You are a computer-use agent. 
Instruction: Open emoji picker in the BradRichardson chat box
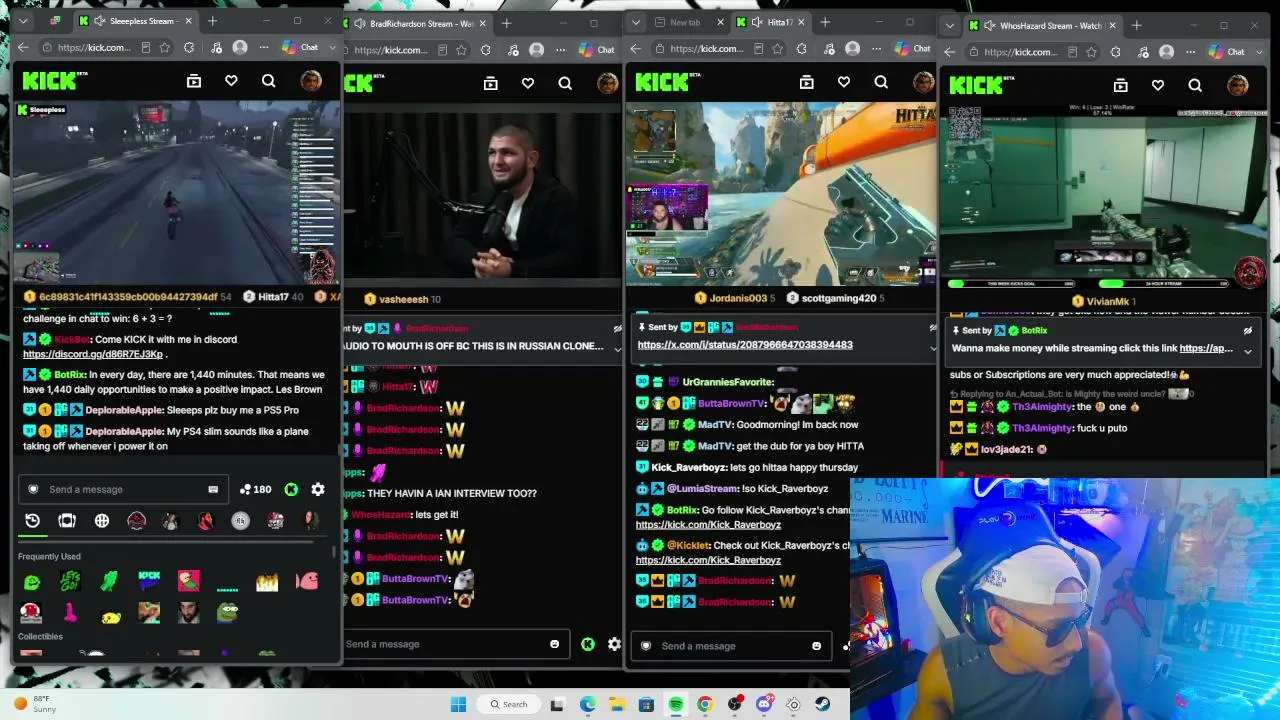[x=555, y=644]
